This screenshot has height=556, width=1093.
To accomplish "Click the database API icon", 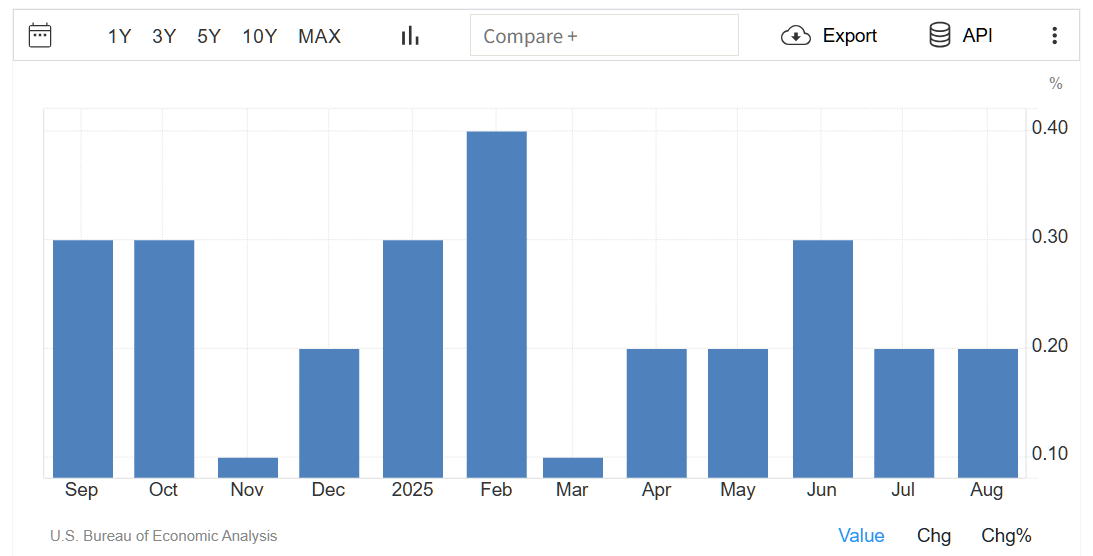I will 939,36.
